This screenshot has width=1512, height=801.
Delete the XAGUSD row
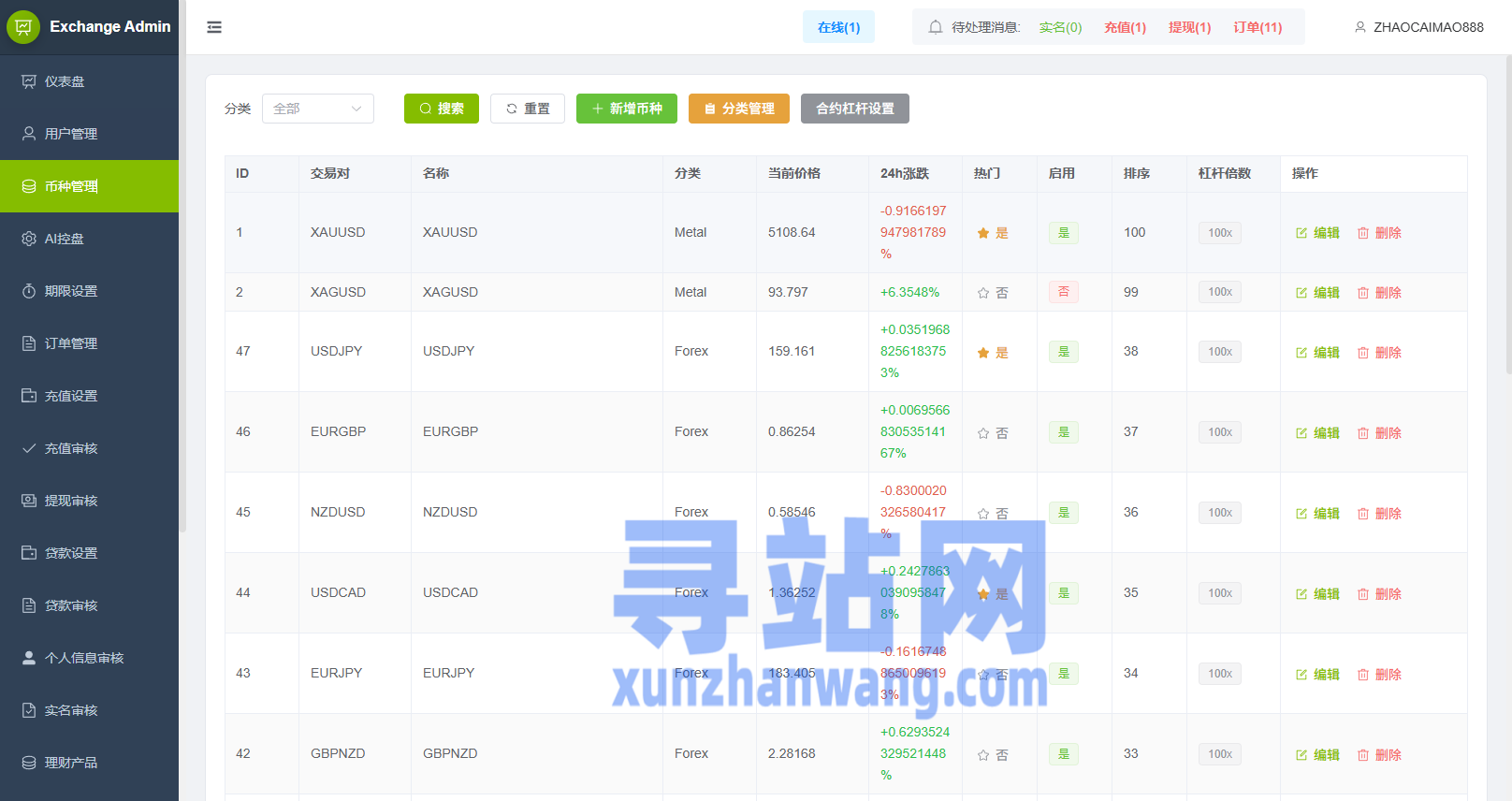click(1379, 293)
